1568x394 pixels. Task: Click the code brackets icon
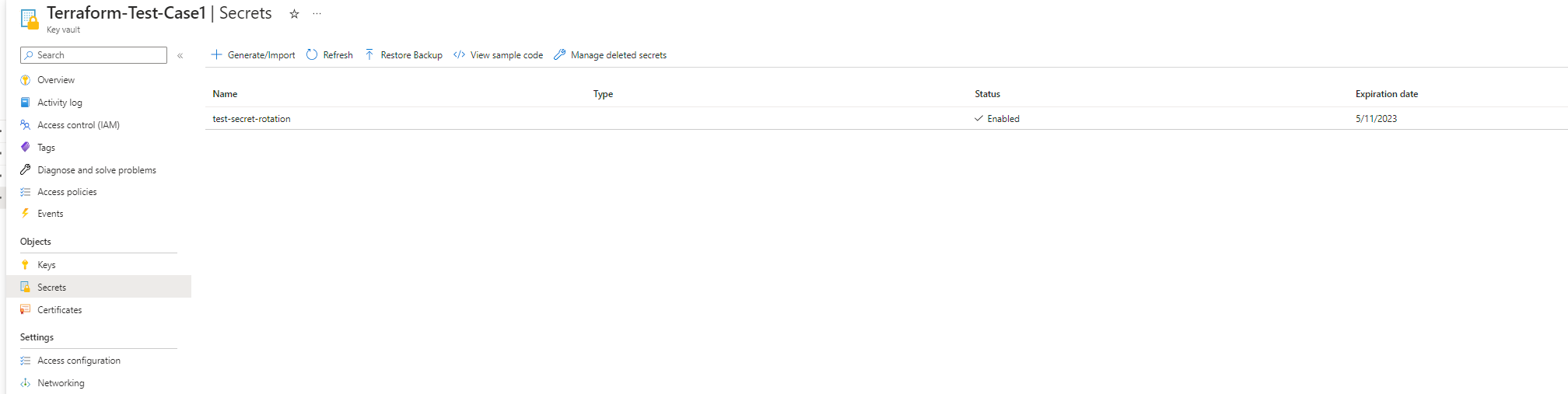[x=459, y=54]
